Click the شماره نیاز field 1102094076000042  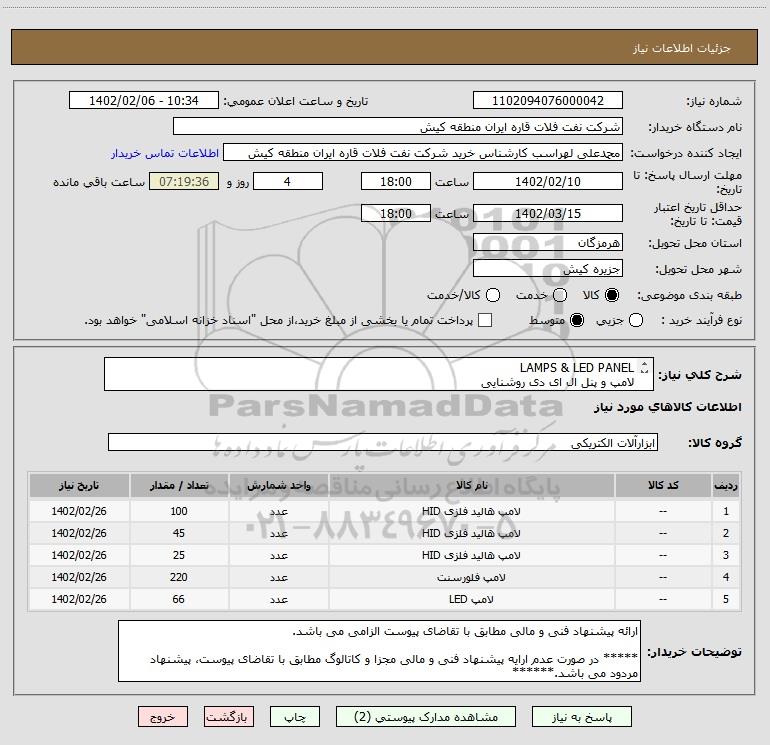[548, 101]
